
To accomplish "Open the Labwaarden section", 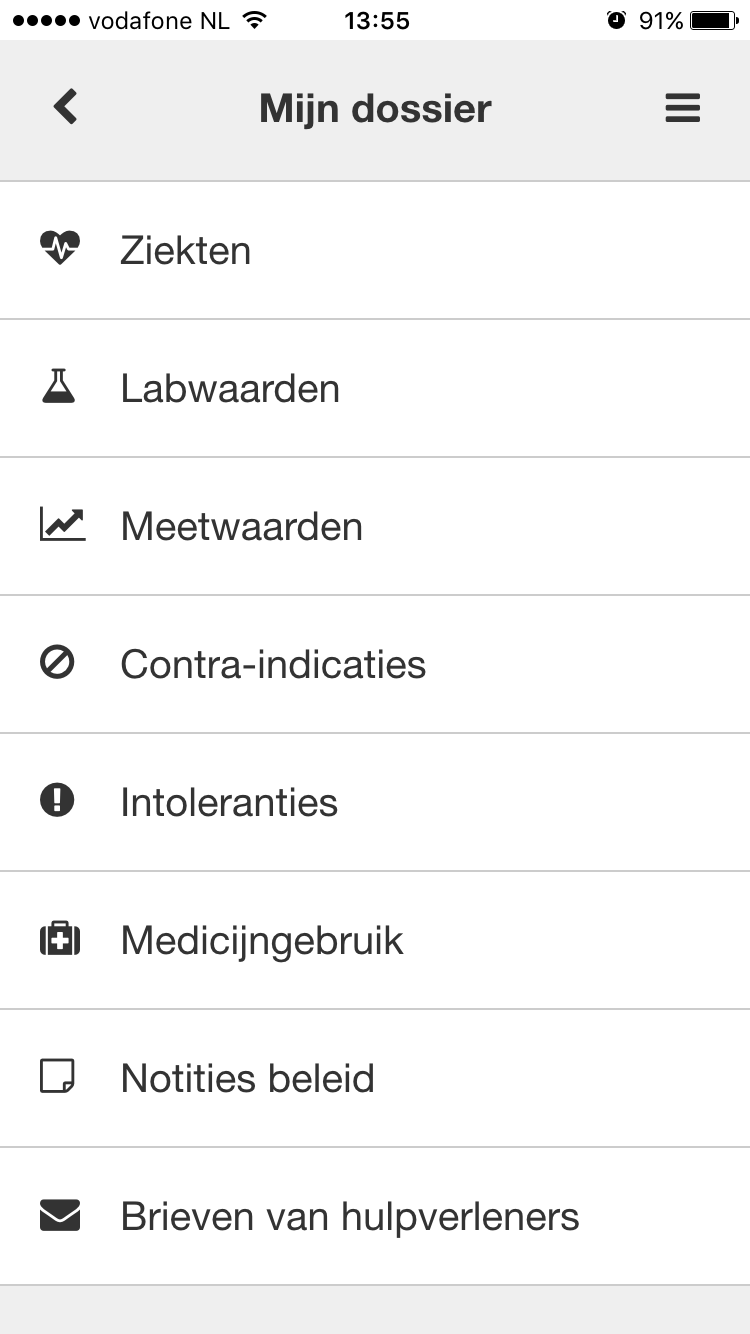I will click(x=375, y=388).
